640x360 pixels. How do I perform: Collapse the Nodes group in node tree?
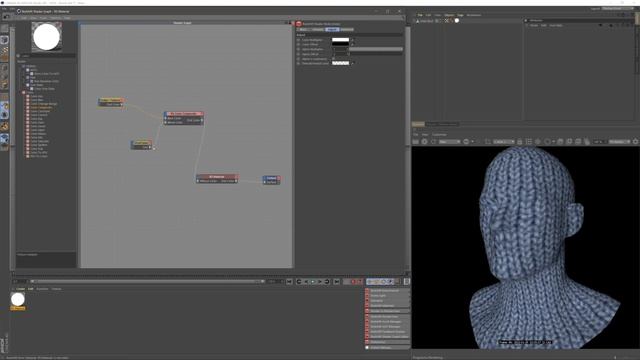(x=24, y=93)
